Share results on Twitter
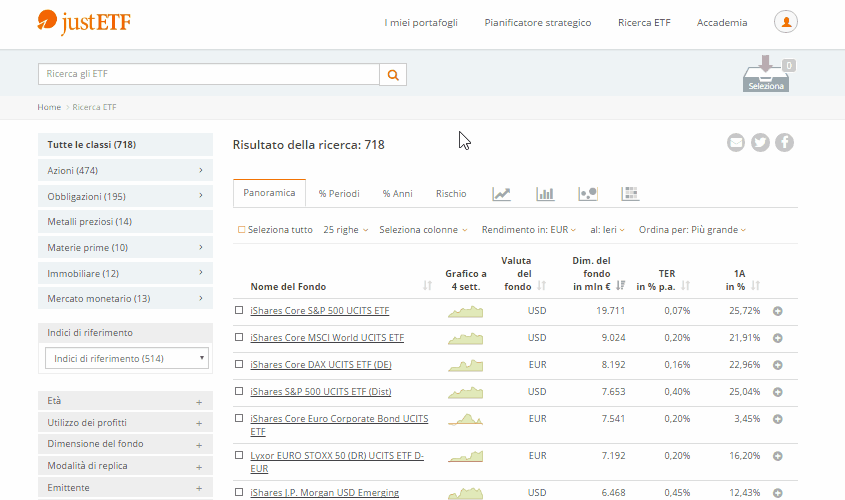This screenshot has width=845, height=500. [760, 143]
